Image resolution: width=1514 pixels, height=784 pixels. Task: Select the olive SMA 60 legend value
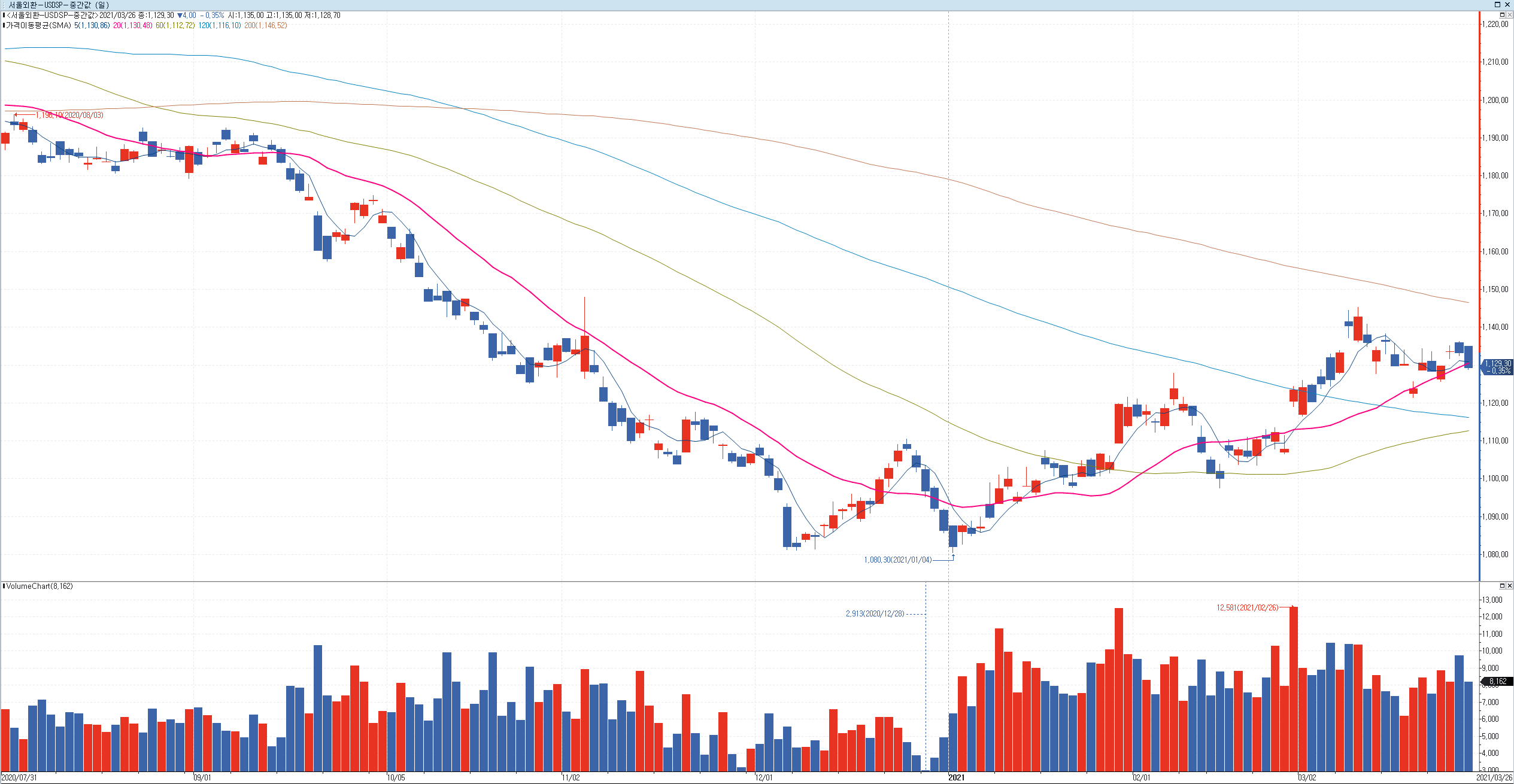click(175, 26)
